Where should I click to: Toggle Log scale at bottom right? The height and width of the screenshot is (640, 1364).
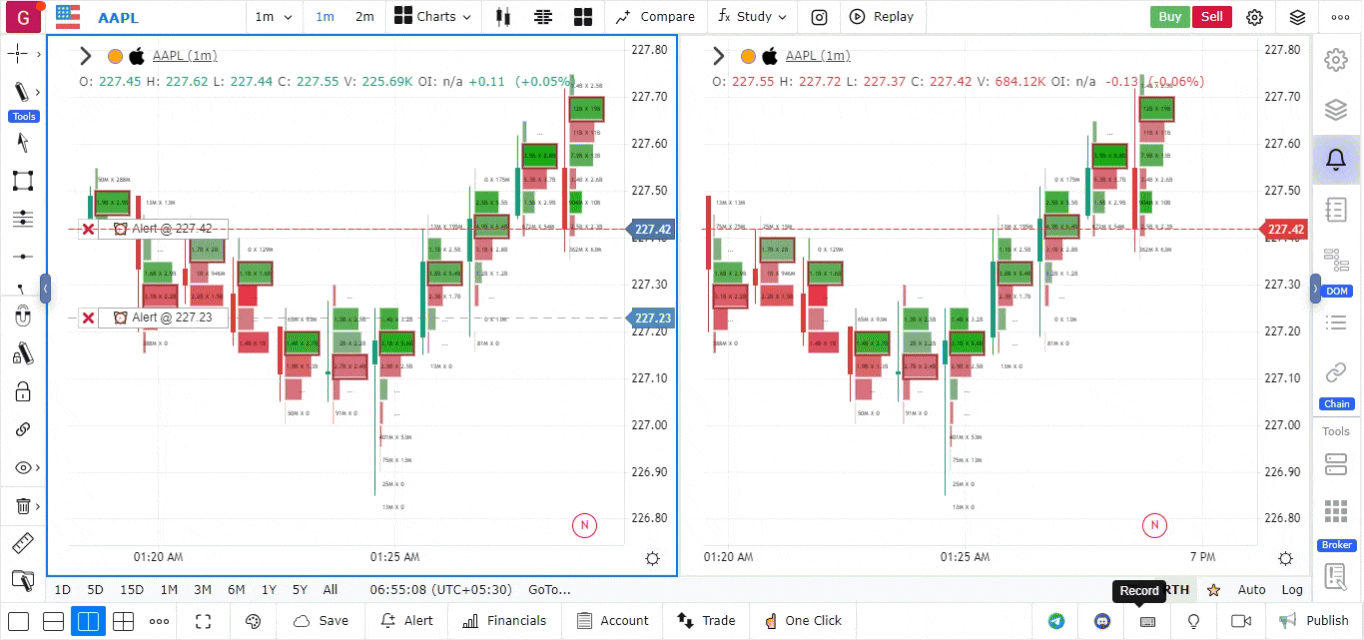[1292, 590]
